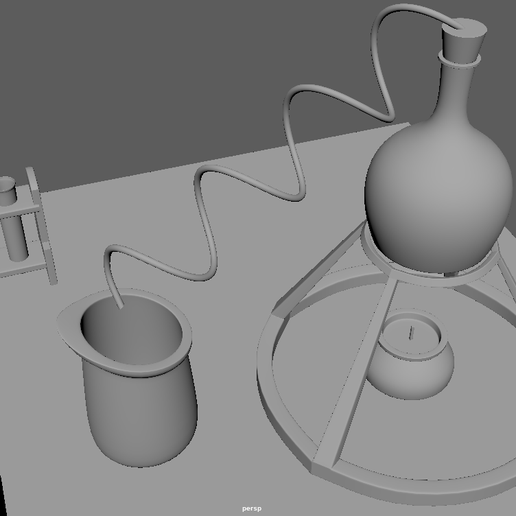
Task: Select the test tube rack upright post
Action: (42, 226)
